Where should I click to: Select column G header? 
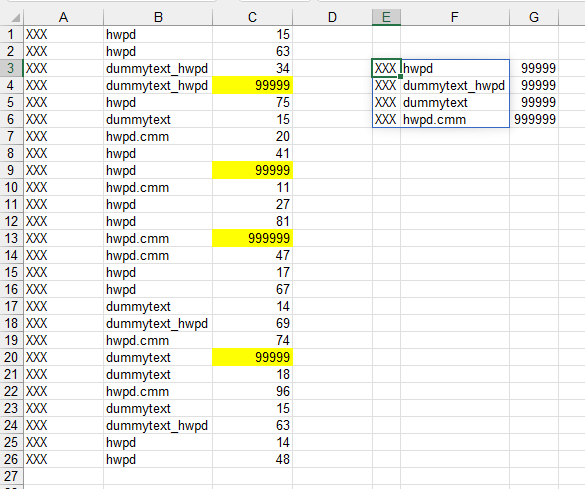[534, 17]
